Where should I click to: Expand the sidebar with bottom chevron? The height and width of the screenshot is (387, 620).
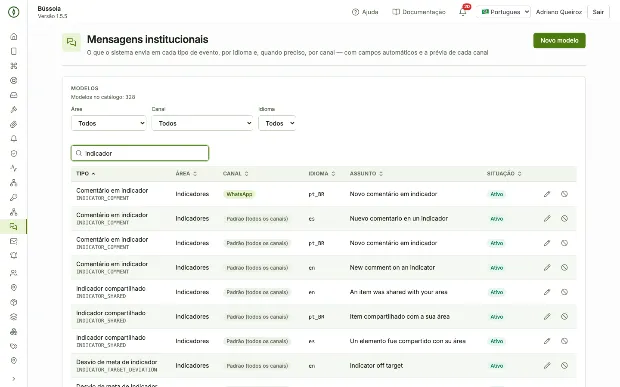tap(14, 379)
